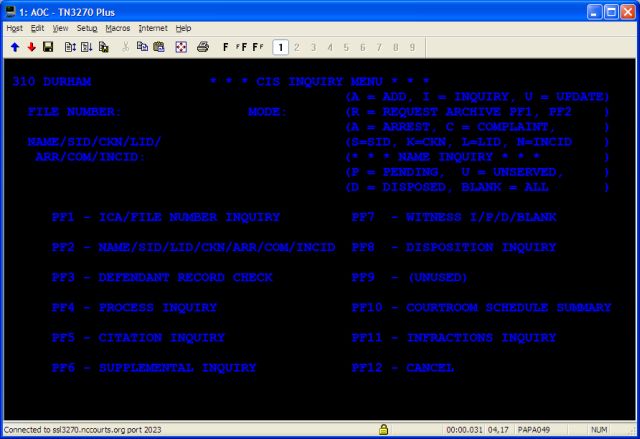Click PF3 - DEFENDANT RECORD CHECK text

pyautogui.click(x=162, y=277)
